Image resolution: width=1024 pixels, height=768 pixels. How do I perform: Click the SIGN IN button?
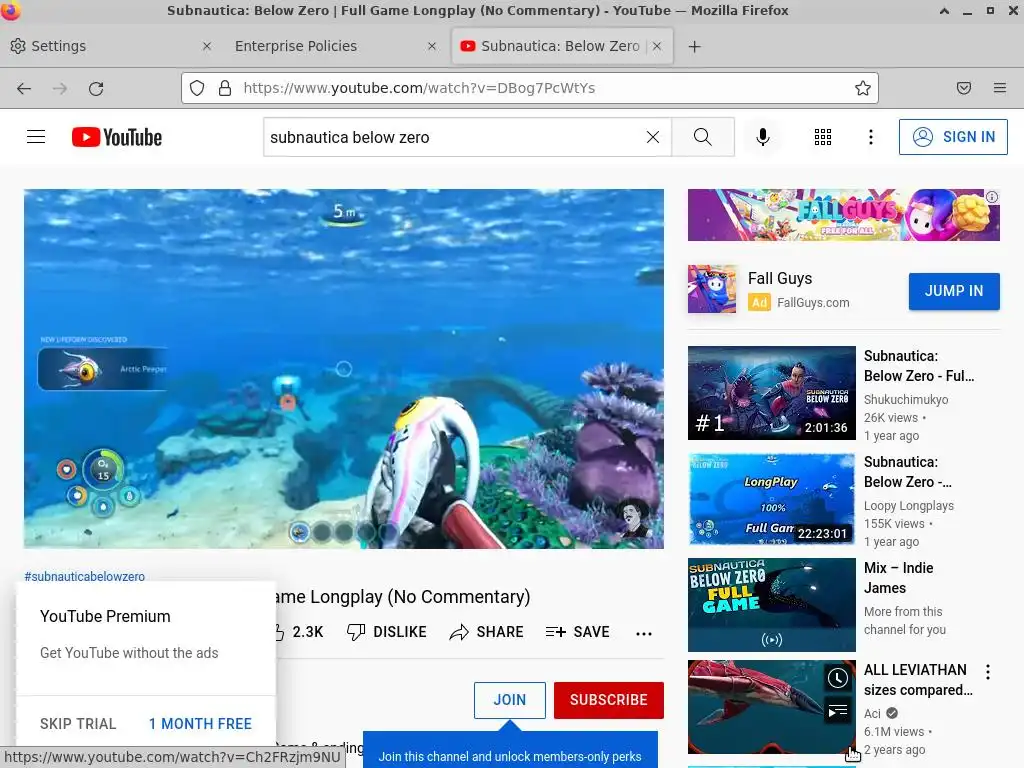pos(953,137)
